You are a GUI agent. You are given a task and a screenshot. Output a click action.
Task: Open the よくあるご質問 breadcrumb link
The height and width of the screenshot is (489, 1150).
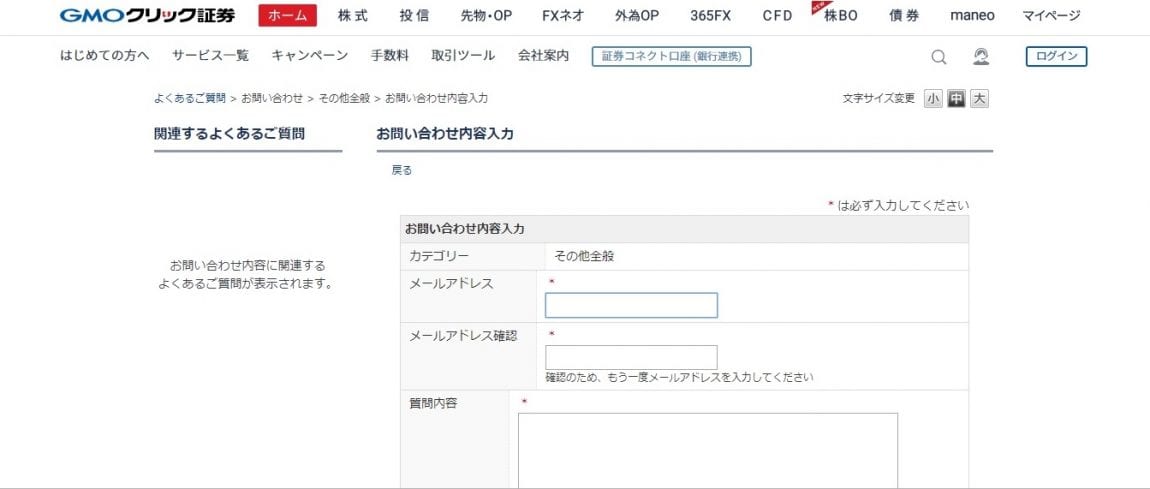[x=189, y=98]
